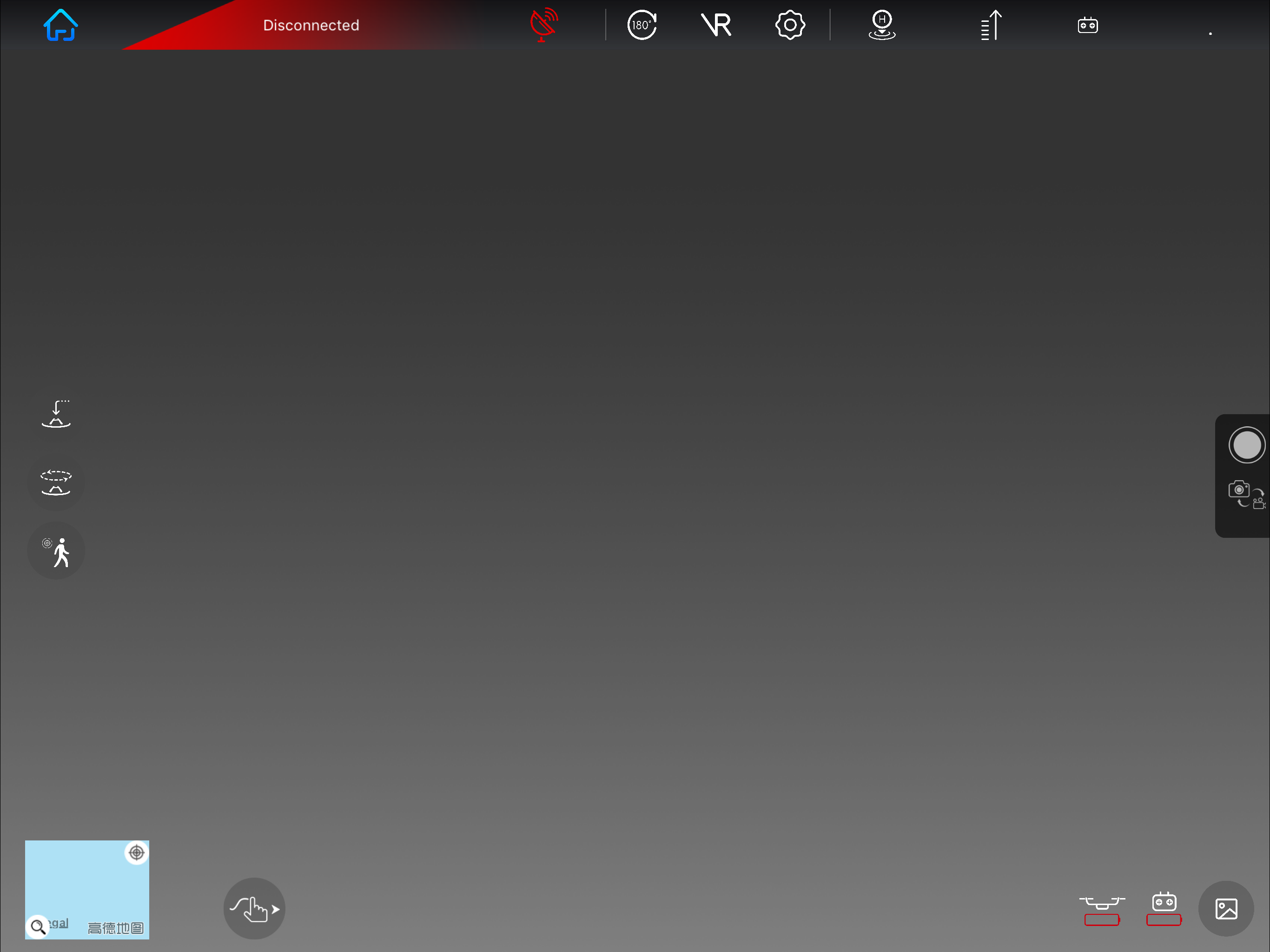Viewport: 1270px width, 952px height.
Task: Open the media gallery image button
Action: point(1226,909)
